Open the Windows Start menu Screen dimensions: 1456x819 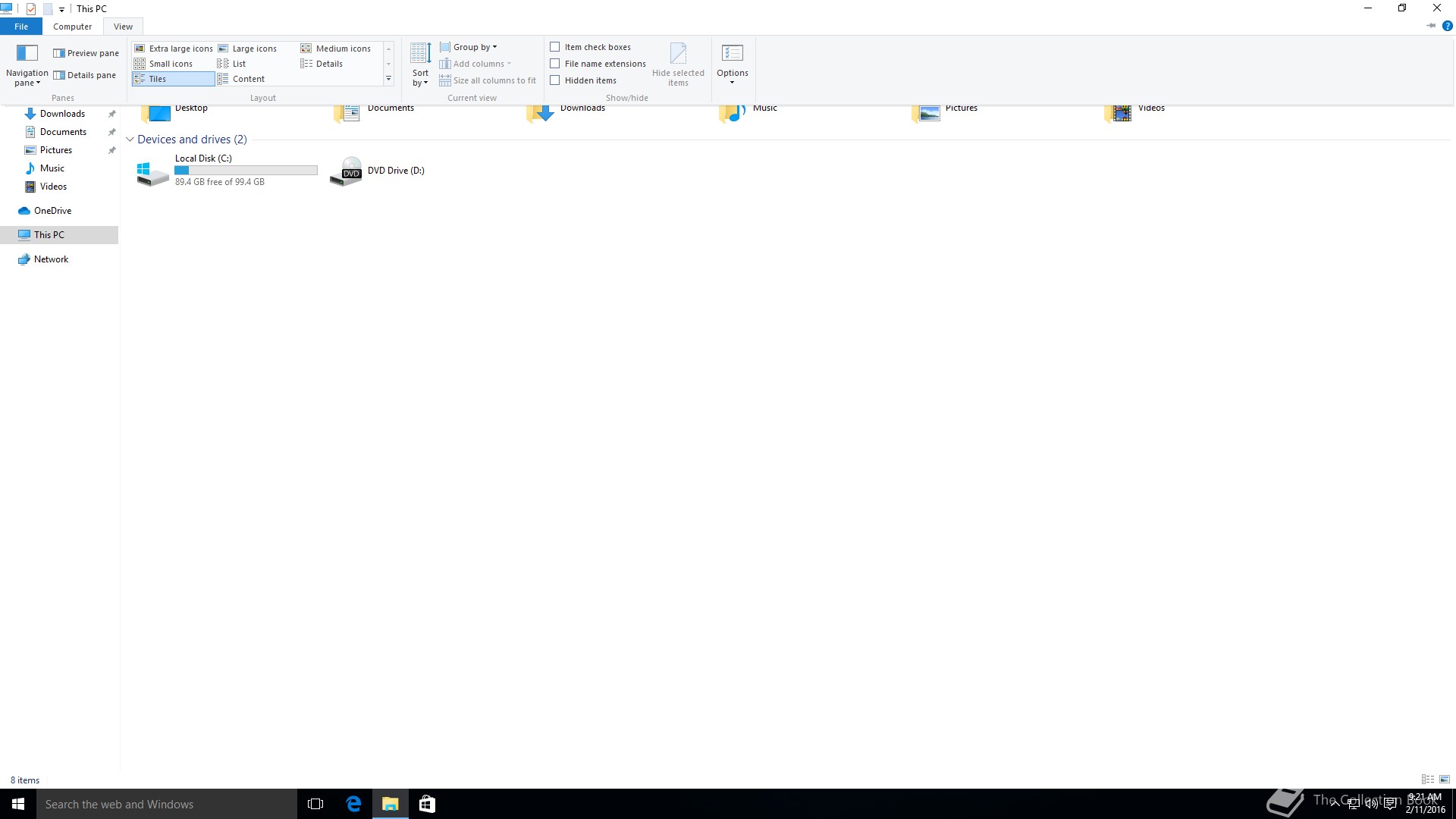pos(18,804)
